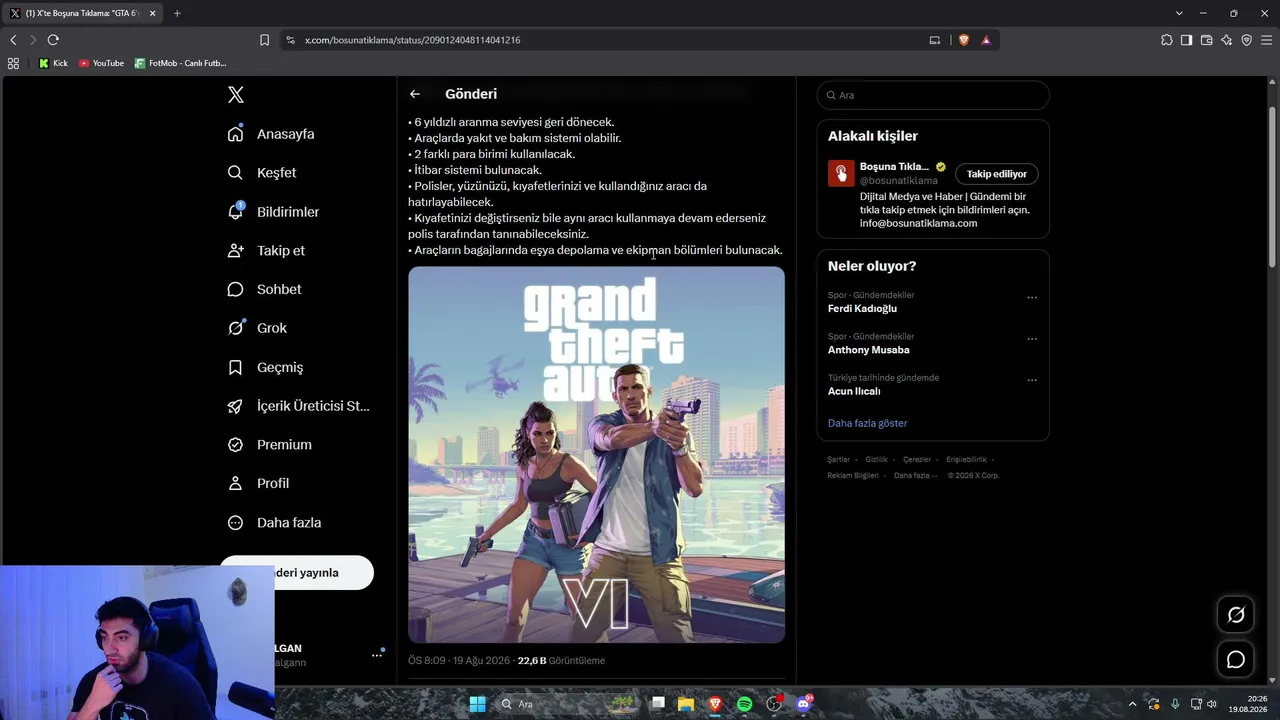Open Leo AI assistant

tap(1227, 40)
